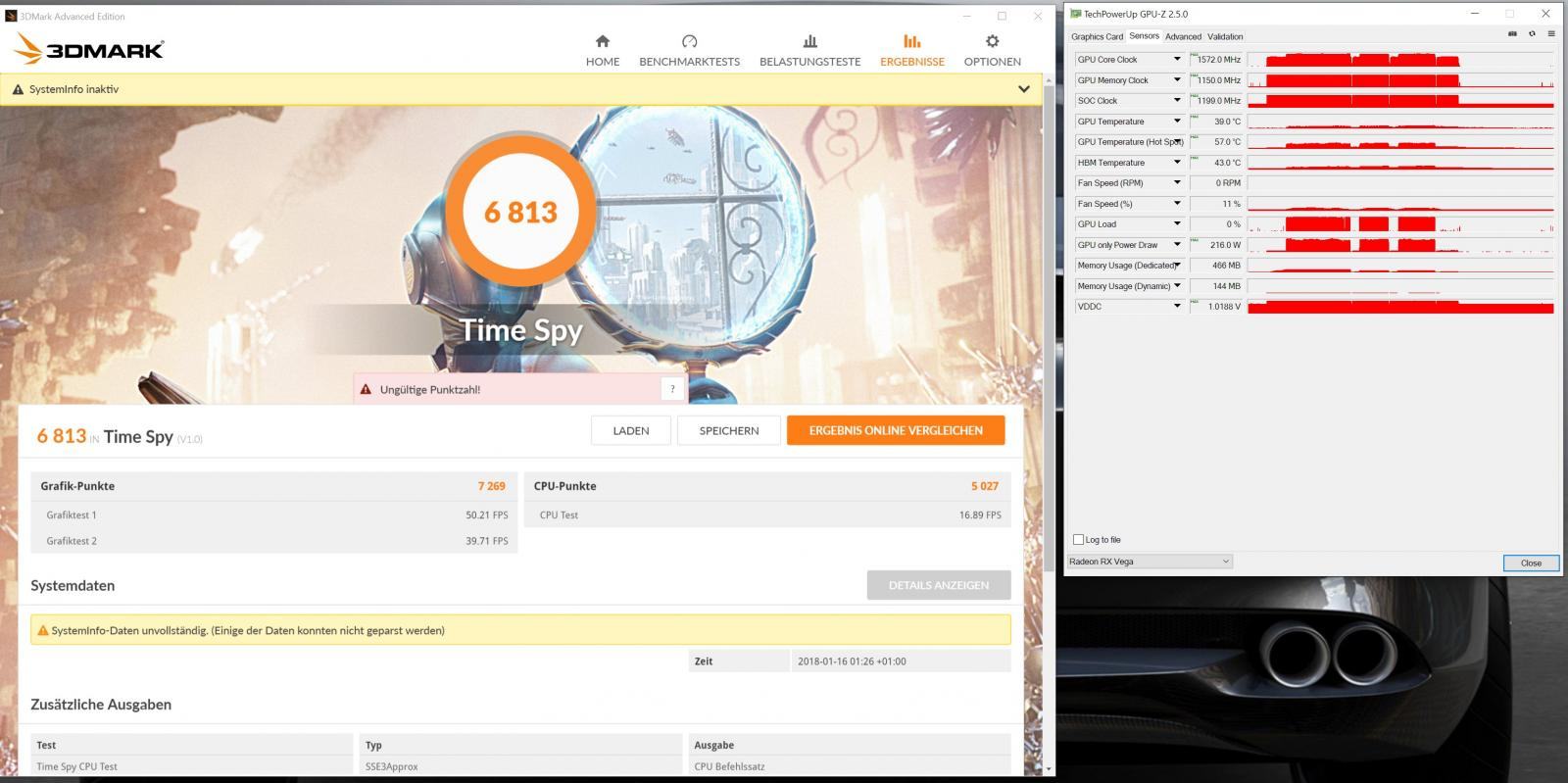Click the GPU Load sensor graph

point(1400,224)
